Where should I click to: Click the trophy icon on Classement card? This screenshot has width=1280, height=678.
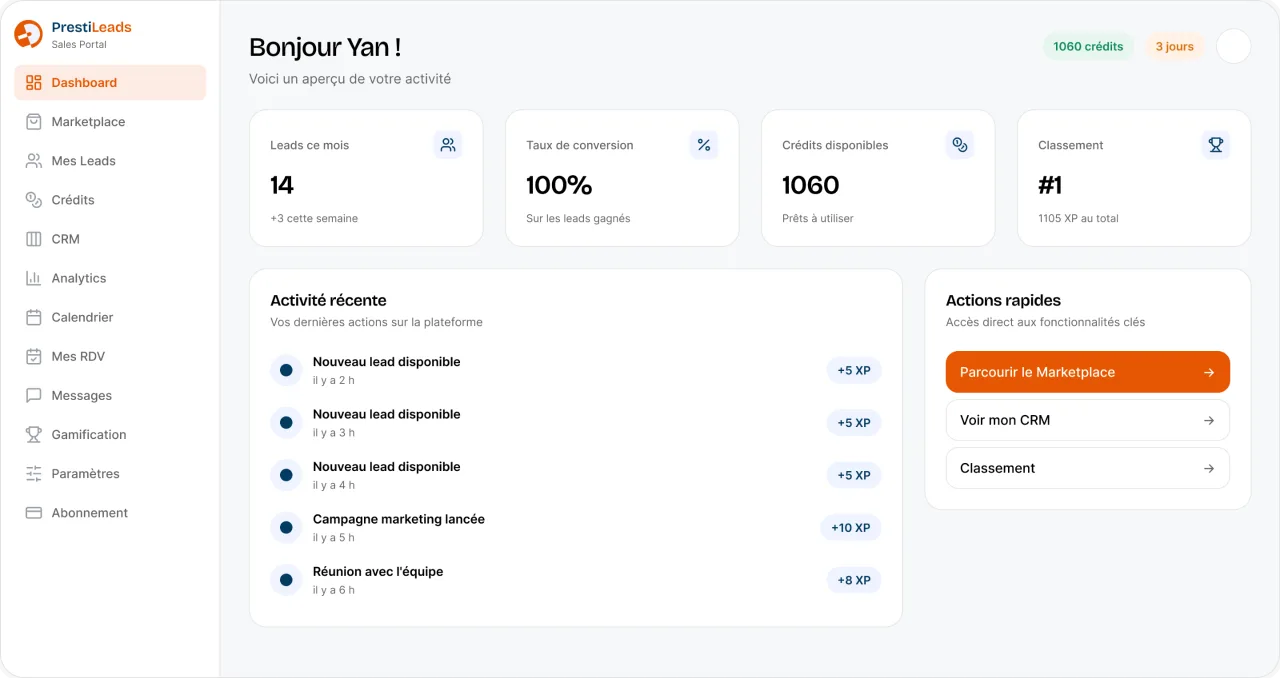1216,145
